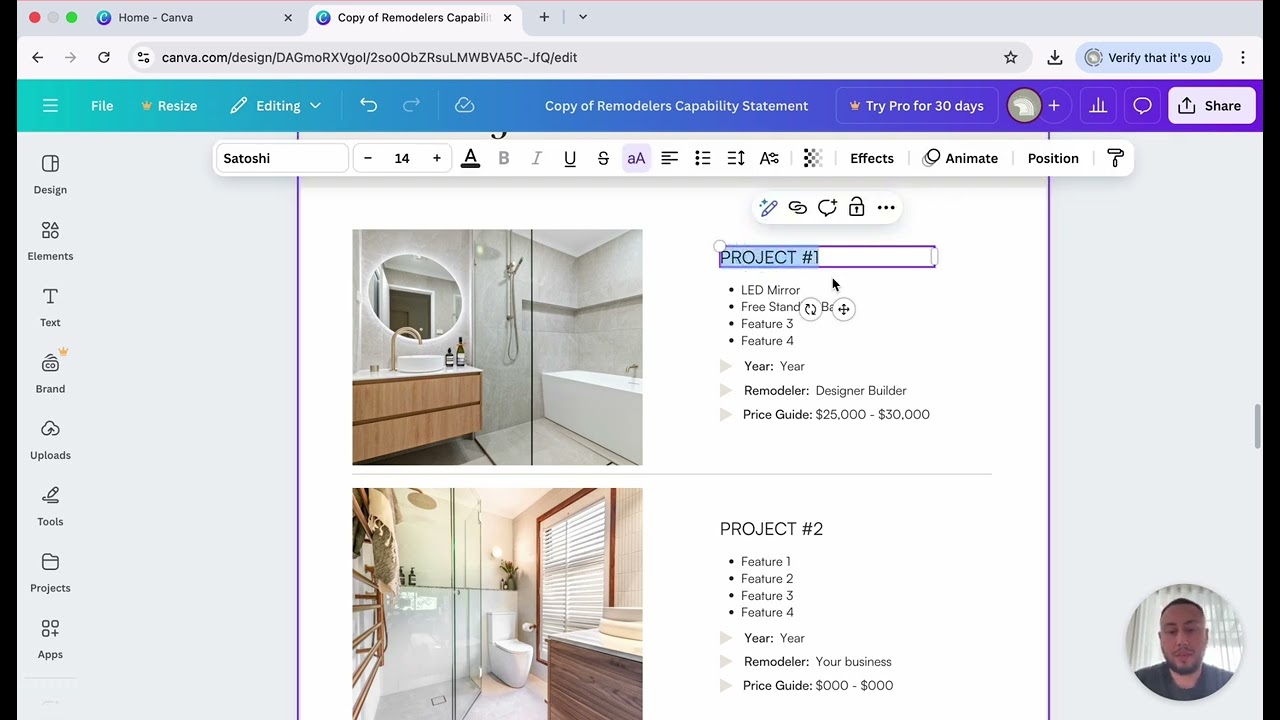This screenshot has width=1280, height=720.
Task: Undo the last action
Action: (x=368, y=105)
